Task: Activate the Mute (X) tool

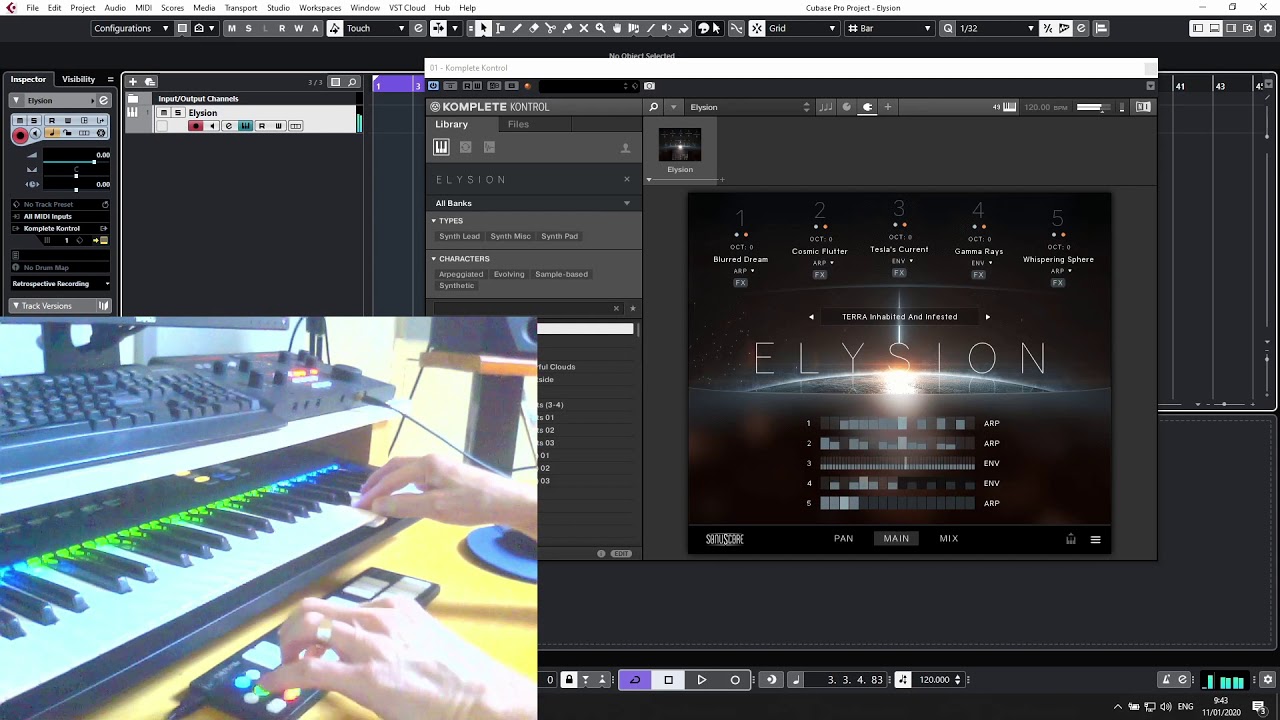Action: [584, 28]
